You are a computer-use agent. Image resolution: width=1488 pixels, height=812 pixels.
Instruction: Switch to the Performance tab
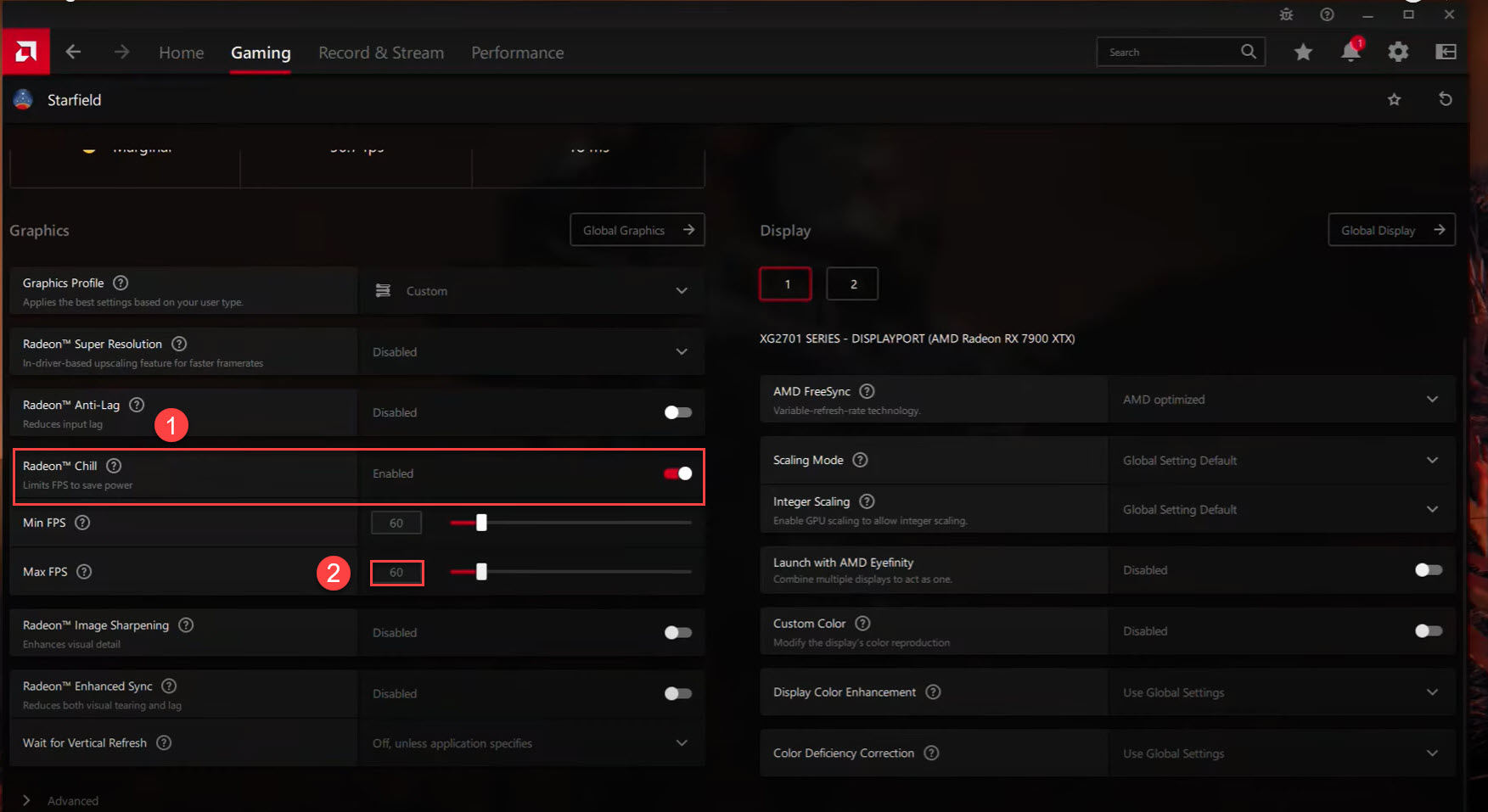pos(517,53)
